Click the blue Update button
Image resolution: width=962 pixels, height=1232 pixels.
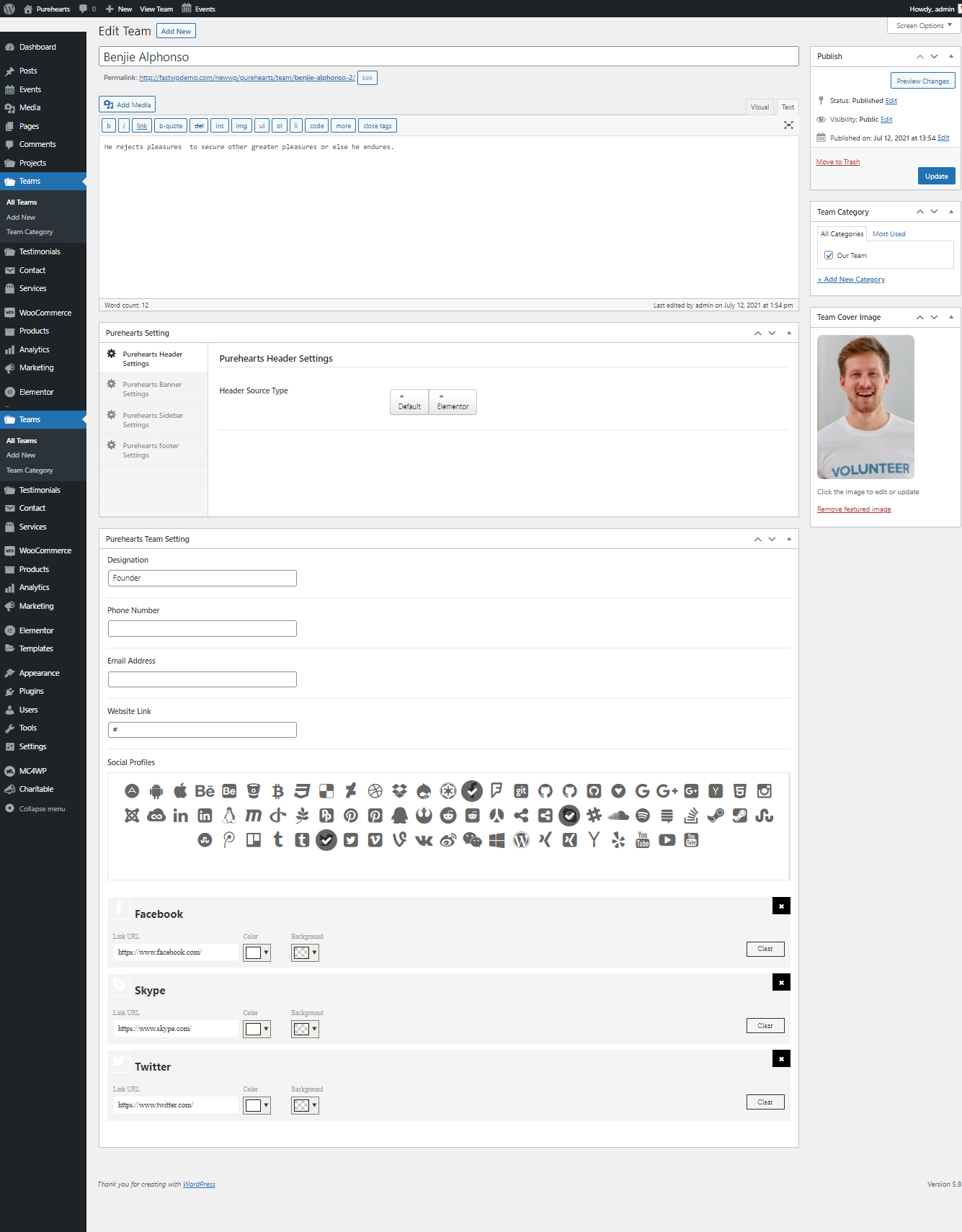[x=936, y=177]
